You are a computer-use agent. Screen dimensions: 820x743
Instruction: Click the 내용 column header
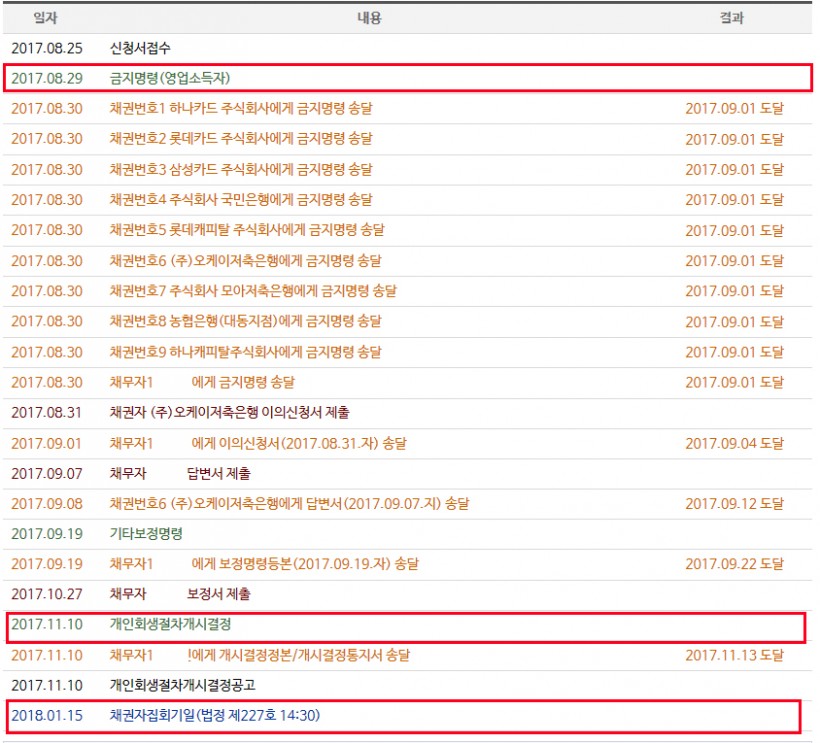(x=369, y=18)
